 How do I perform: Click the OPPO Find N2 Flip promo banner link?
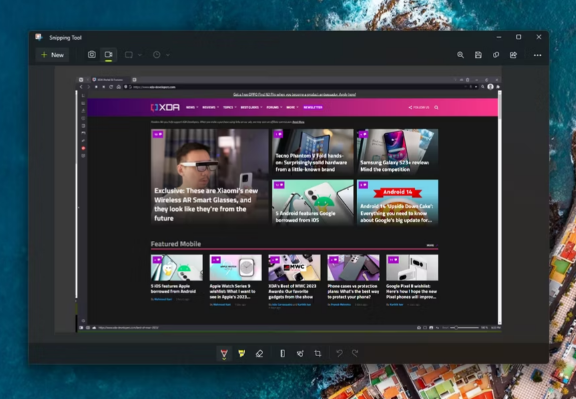click(295, 94)
